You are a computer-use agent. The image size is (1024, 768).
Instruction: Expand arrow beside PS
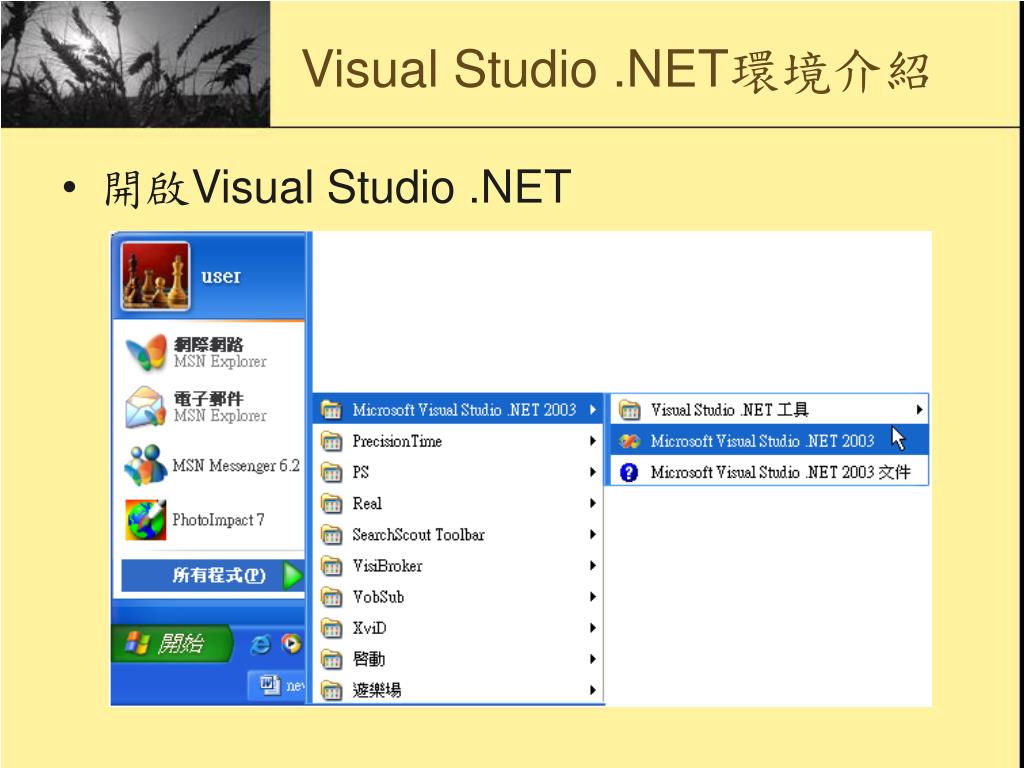click(592, 472)
